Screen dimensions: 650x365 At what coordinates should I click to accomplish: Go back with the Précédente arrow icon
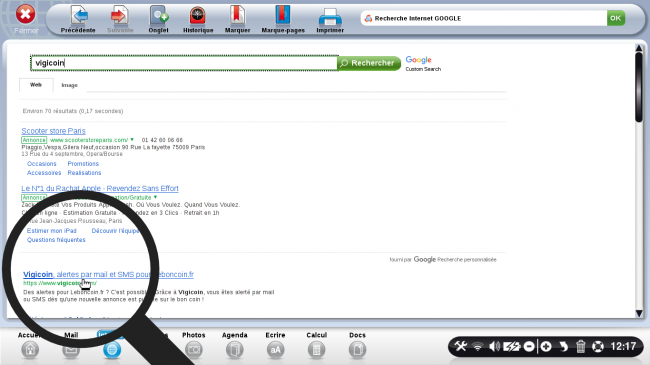[x=79, y=16]
